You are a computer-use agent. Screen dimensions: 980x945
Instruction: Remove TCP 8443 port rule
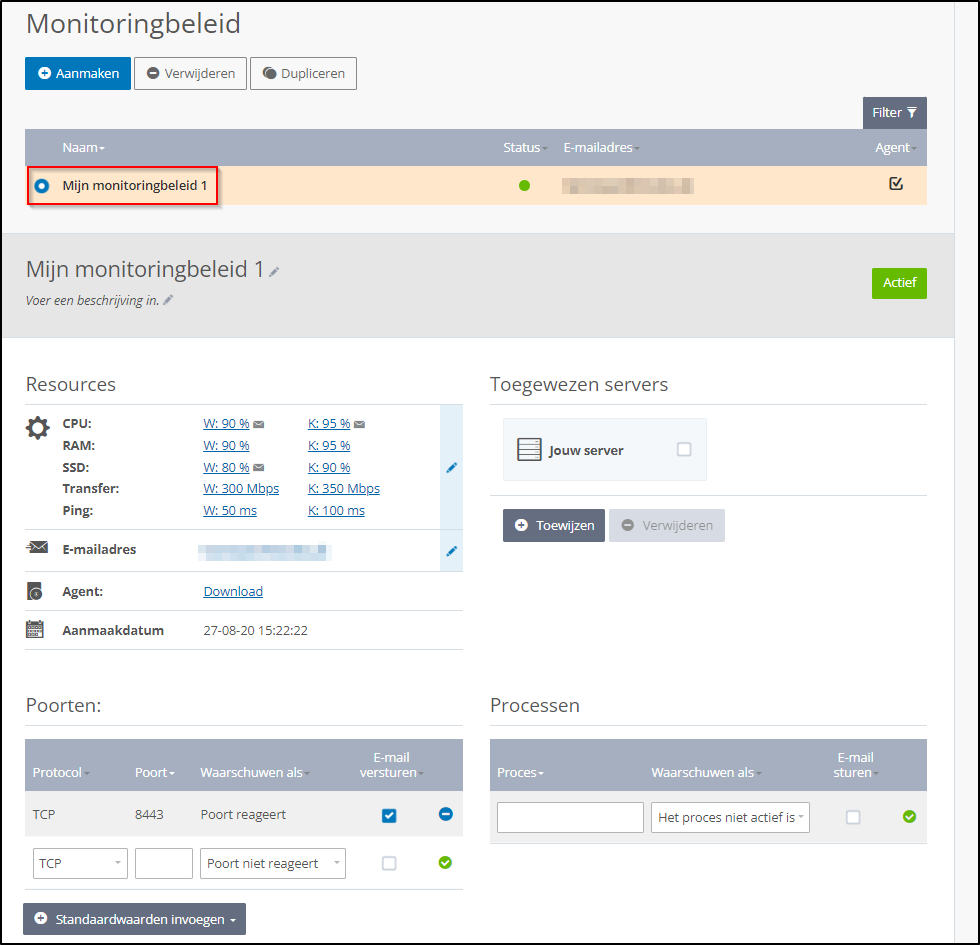coord(445,814)
